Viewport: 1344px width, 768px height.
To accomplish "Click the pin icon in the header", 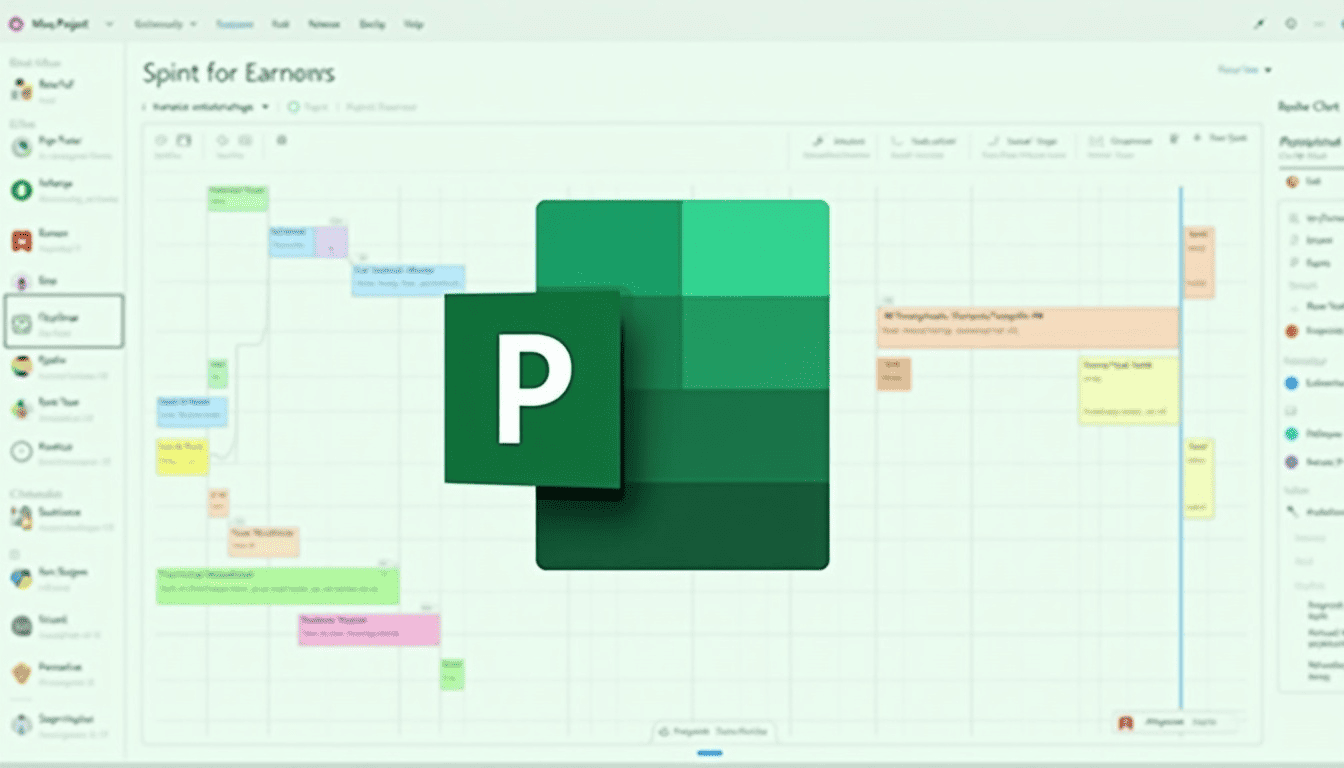I will click(1259, 24).
